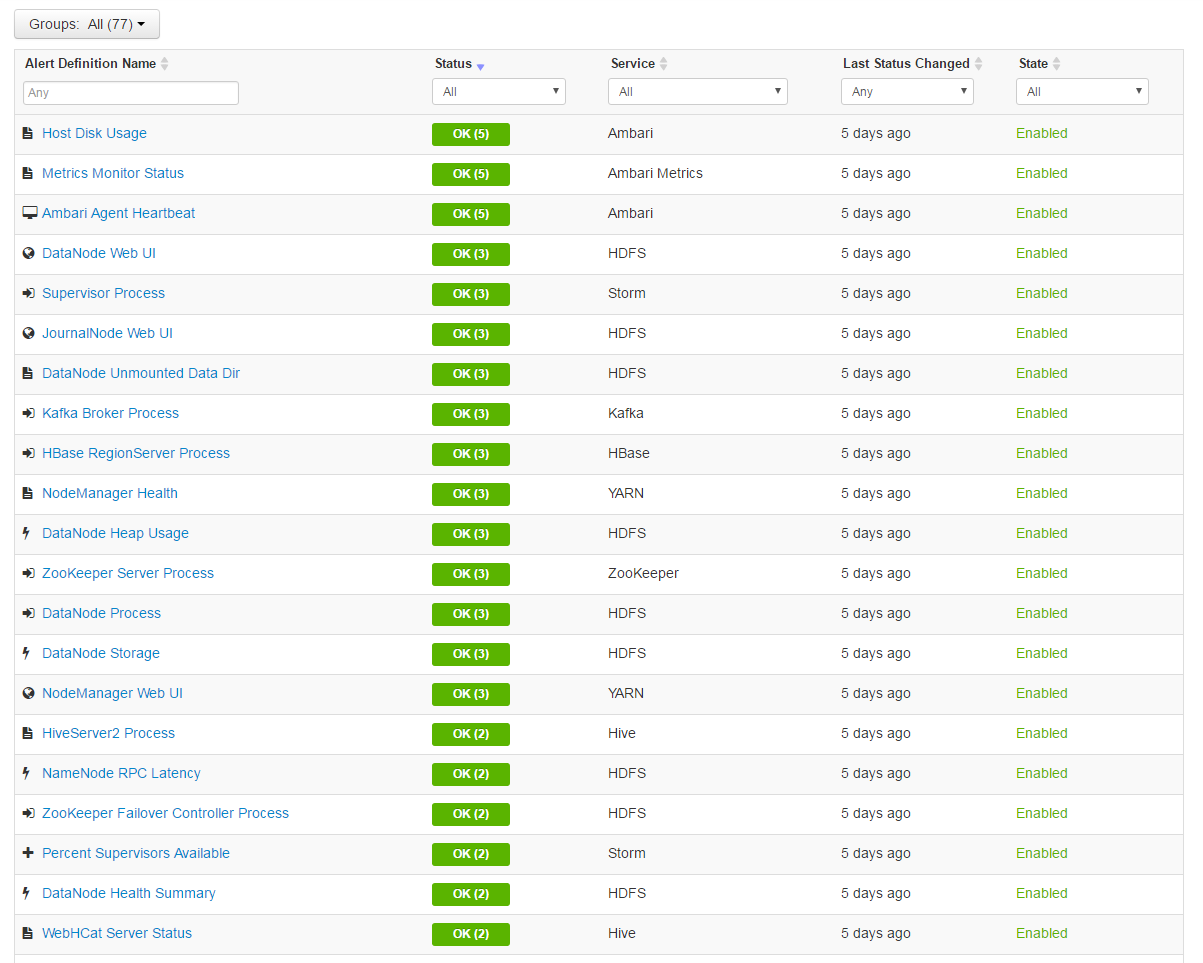
Task: Click the globe icon beside DataNode Web UI
Action: [x=28, y=253]
